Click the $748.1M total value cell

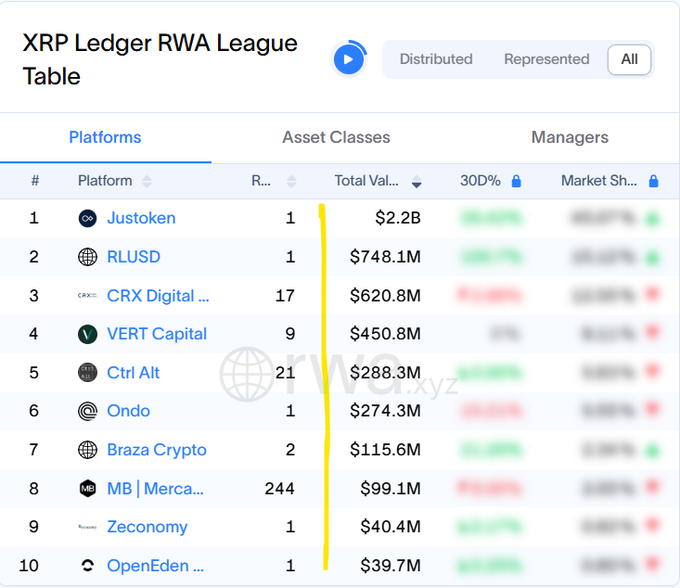pyautogui.click(x=385, y=257)
